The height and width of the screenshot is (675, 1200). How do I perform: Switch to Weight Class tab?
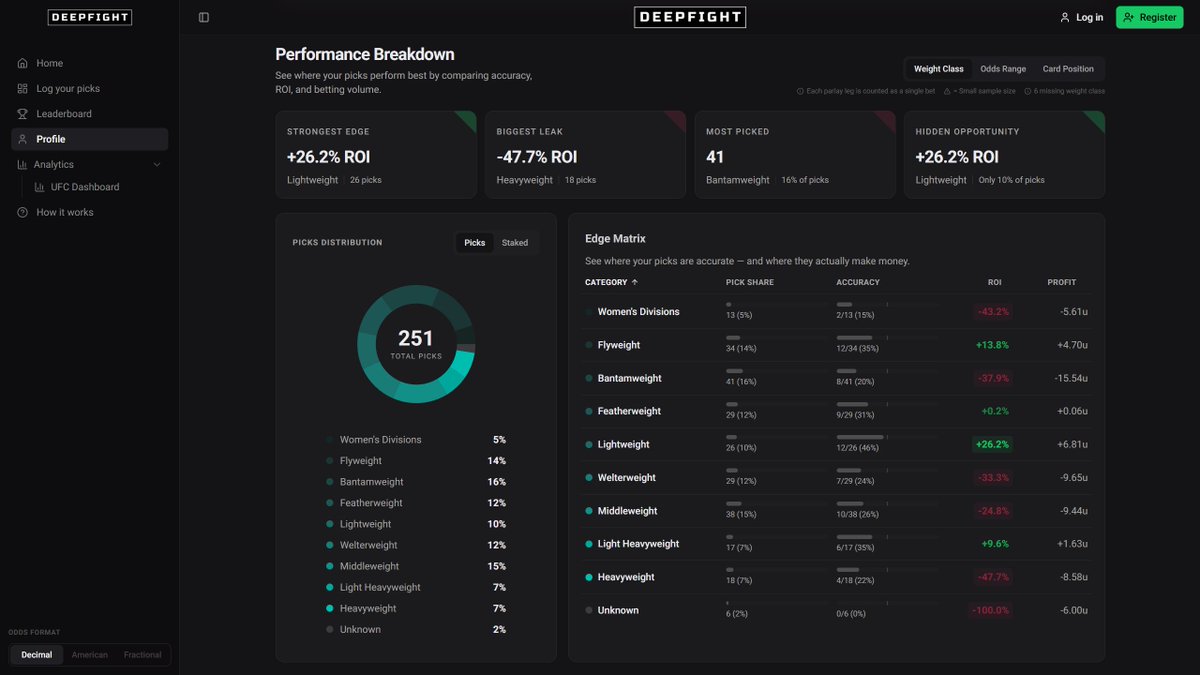pyautogui.click(x=939, y=69)
